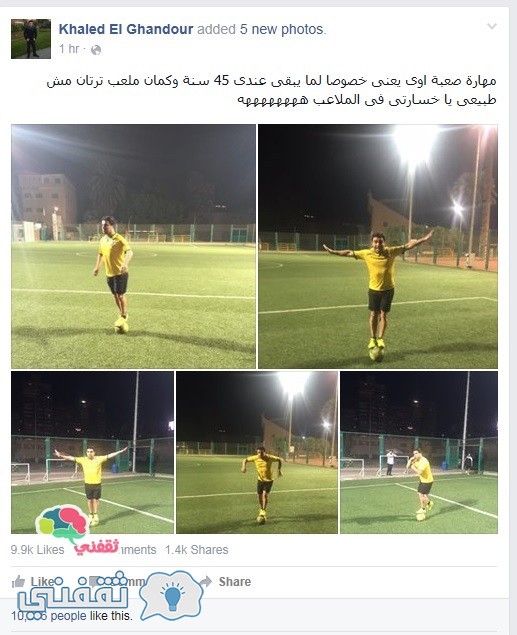Click Khaled El Ghandour's profile picture
The height and width of the screenshot is (635, 517).
(x=31, y=39)
